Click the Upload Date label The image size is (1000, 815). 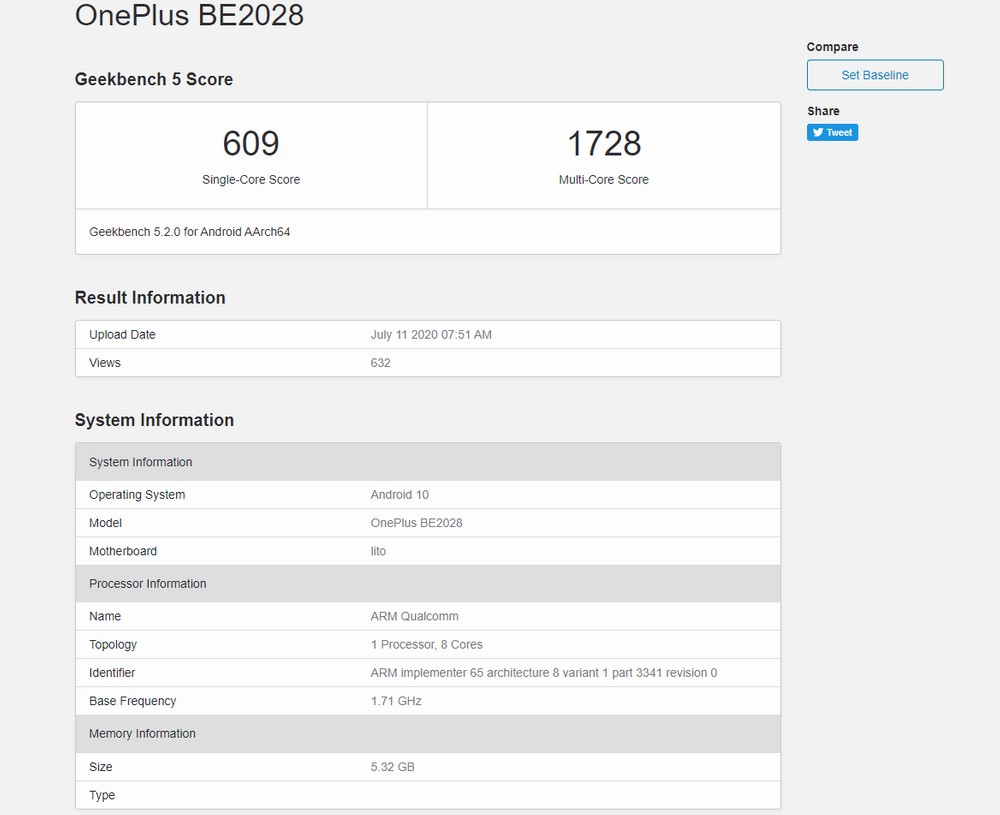(122, 335)
